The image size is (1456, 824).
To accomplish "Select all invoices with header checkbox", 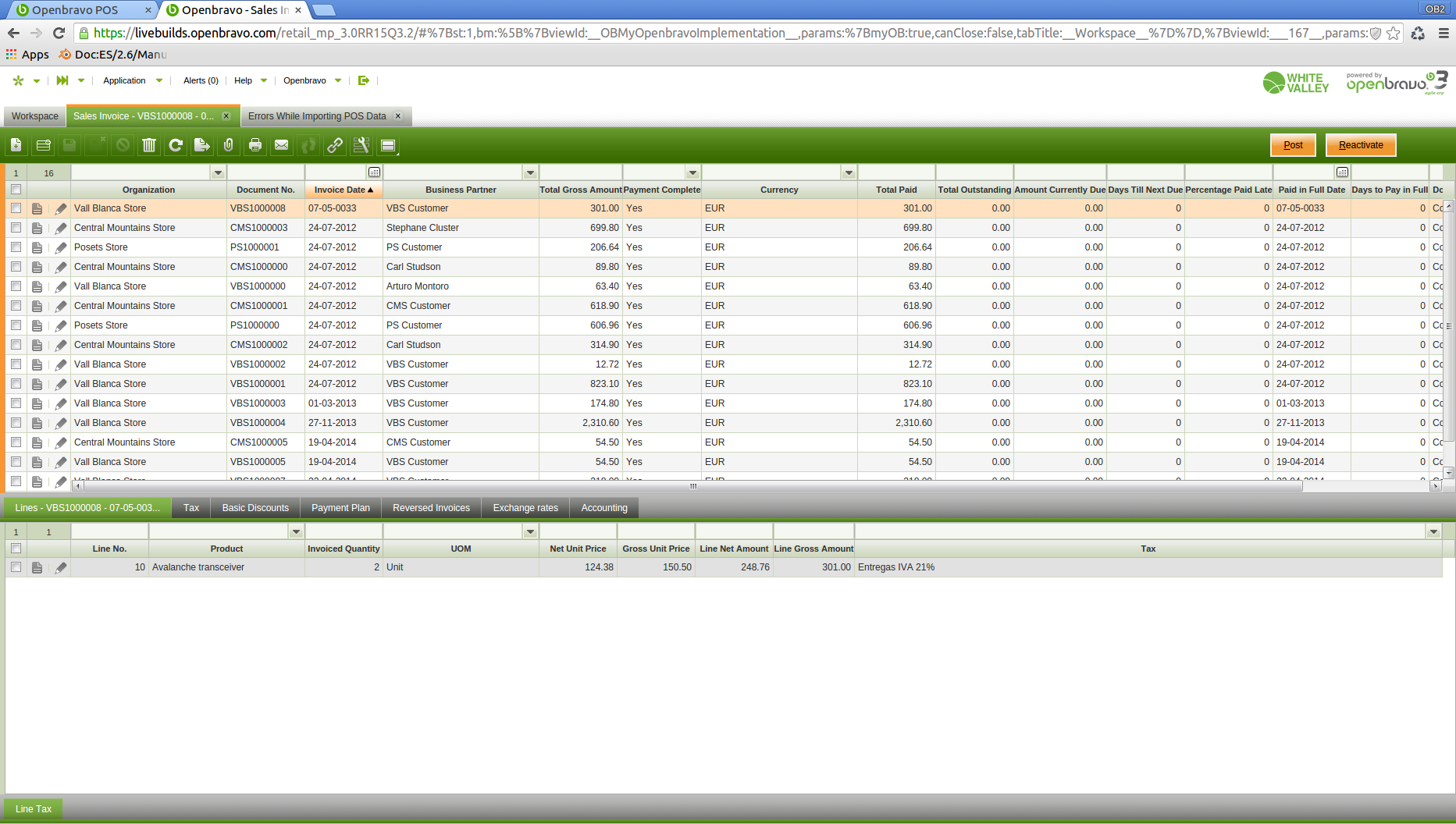I will click(x=16, y=190).
